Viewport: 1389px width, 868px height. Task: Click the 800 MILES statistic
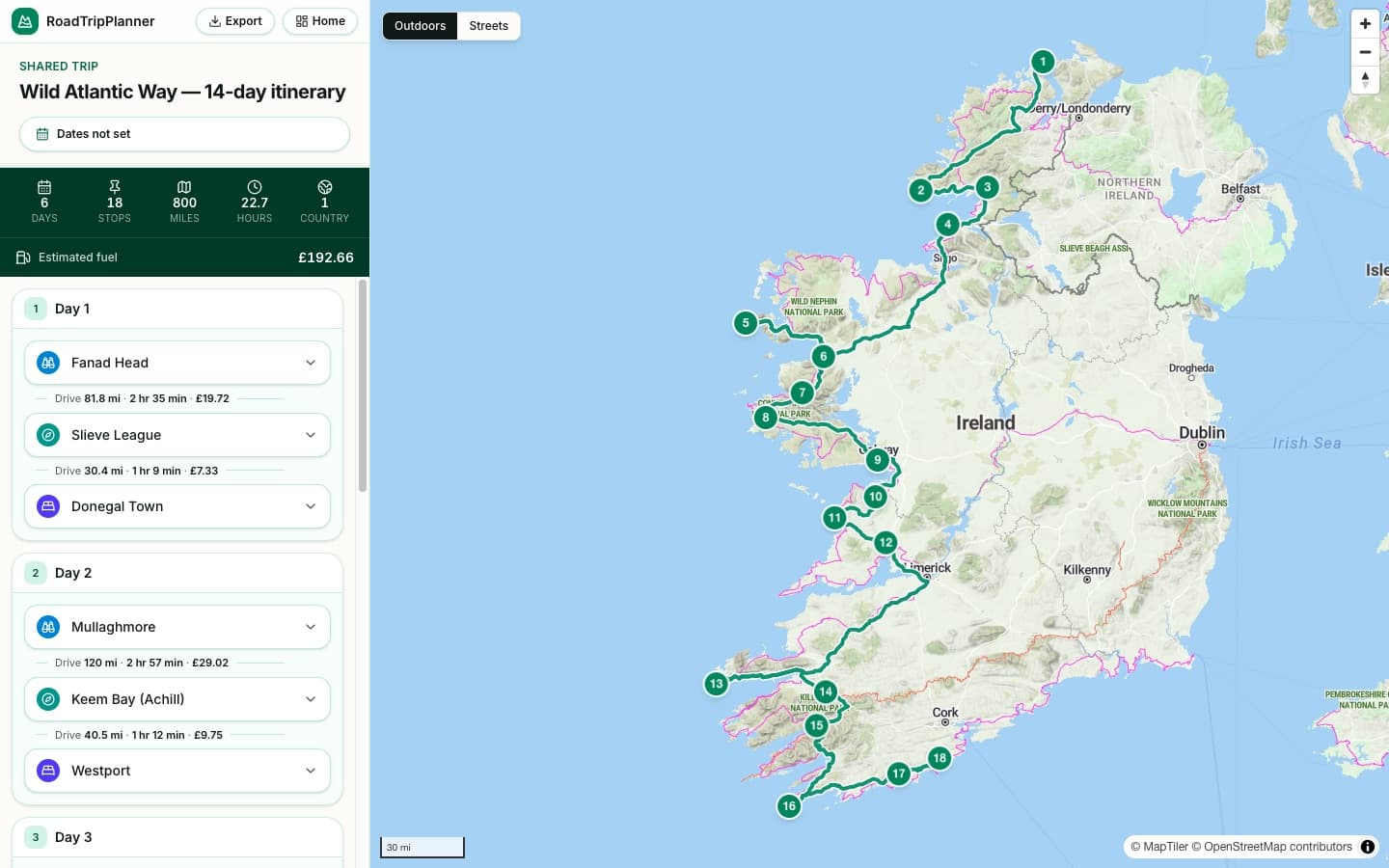184,203
